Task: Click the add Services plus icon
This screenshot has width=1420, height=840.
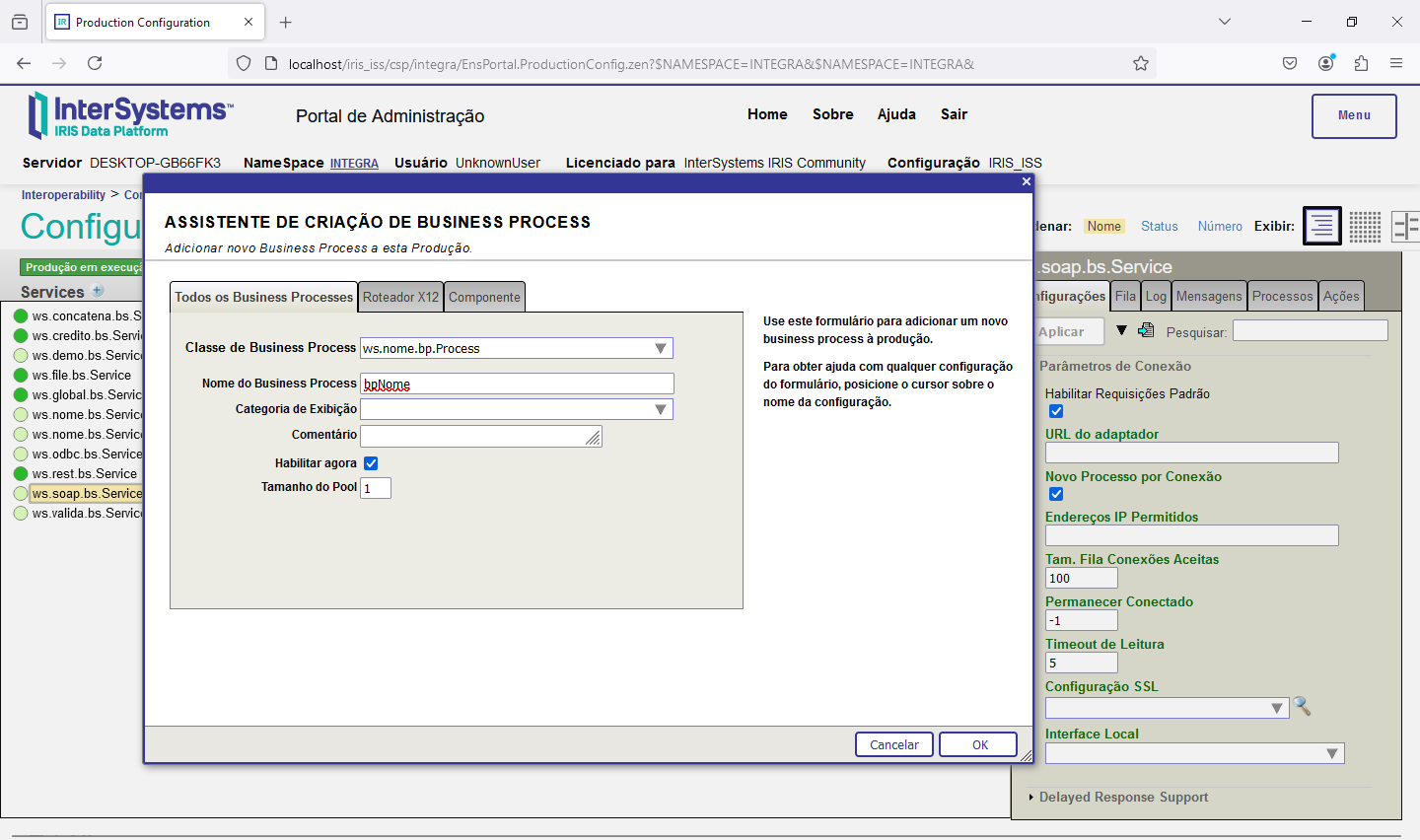Action: coord(98,291)
